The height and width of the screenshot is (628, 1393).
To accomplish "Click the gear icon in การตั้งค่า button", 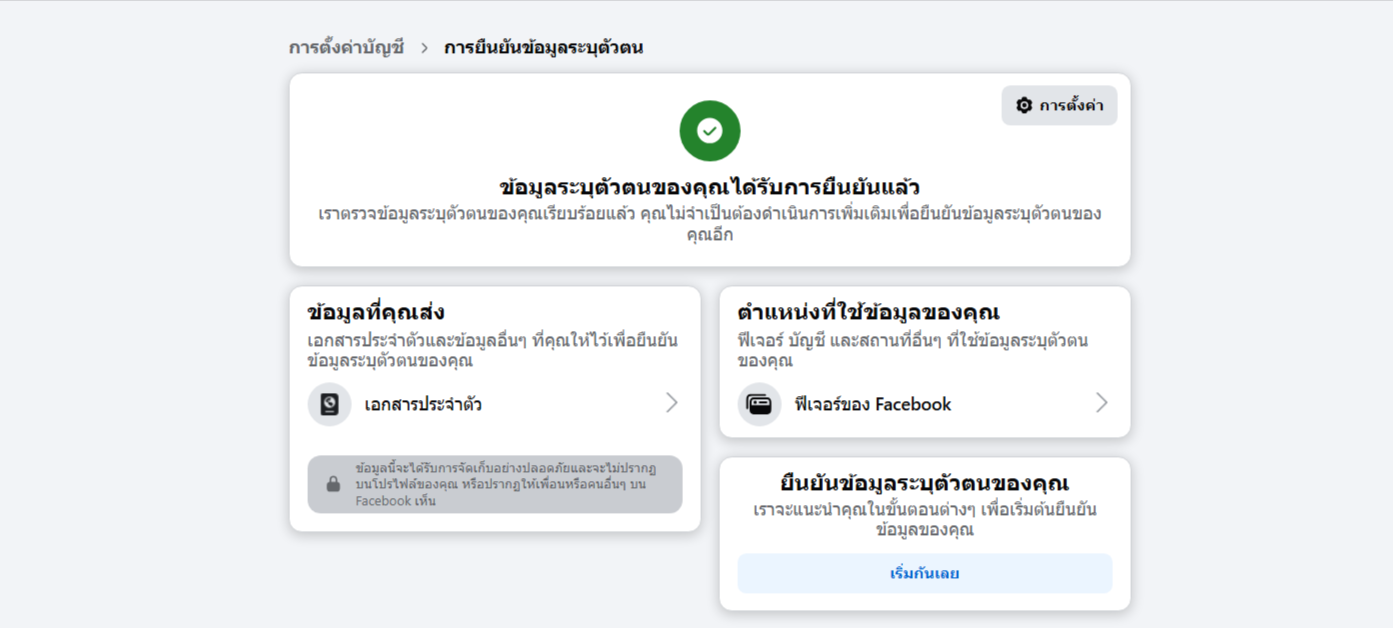I will tap(1024, 105).
